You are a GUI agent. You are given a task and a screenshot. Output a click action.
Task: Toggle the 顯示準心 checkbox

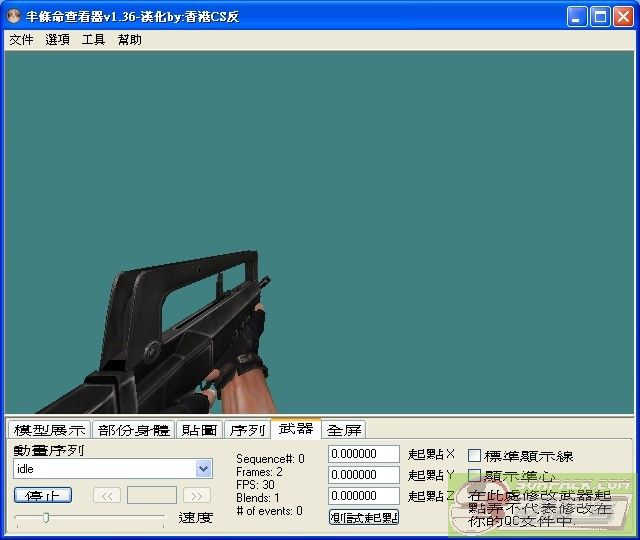click(x=475, y=476)
